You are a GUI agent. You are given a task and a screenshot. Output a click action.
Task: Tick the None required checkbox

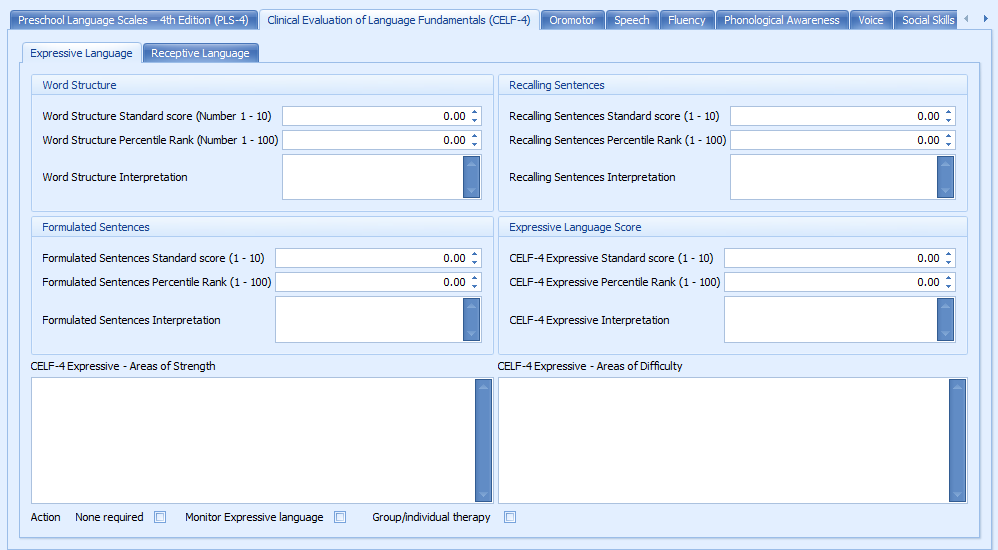click(160, 517)
